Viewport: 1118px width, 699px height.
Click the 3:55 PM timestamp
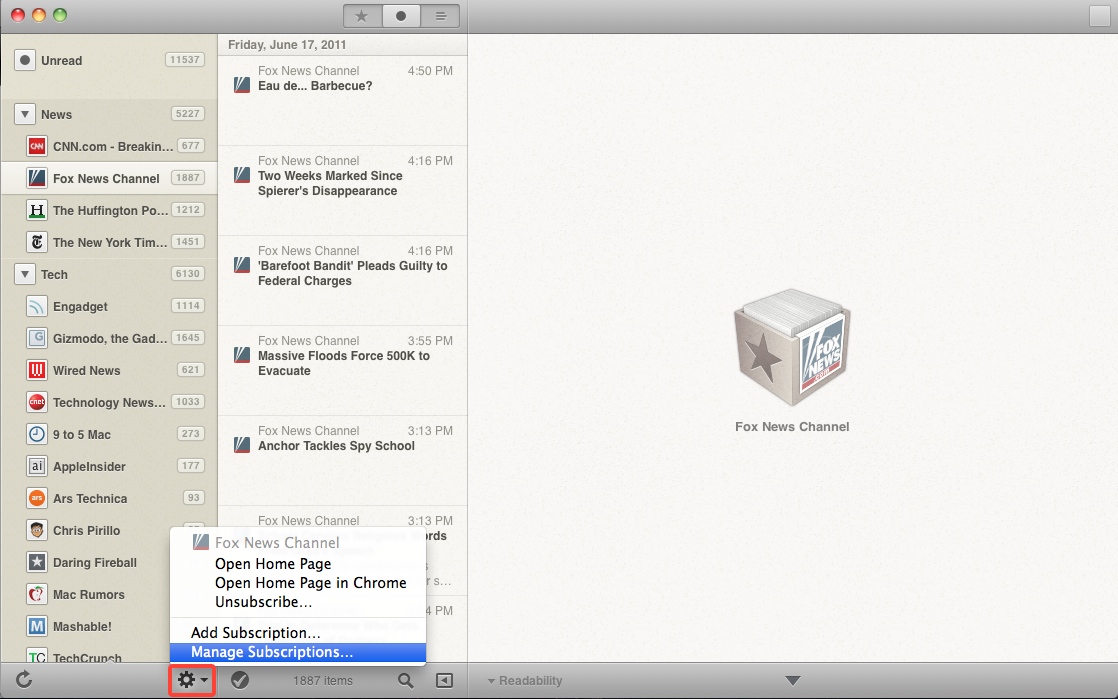430,340
